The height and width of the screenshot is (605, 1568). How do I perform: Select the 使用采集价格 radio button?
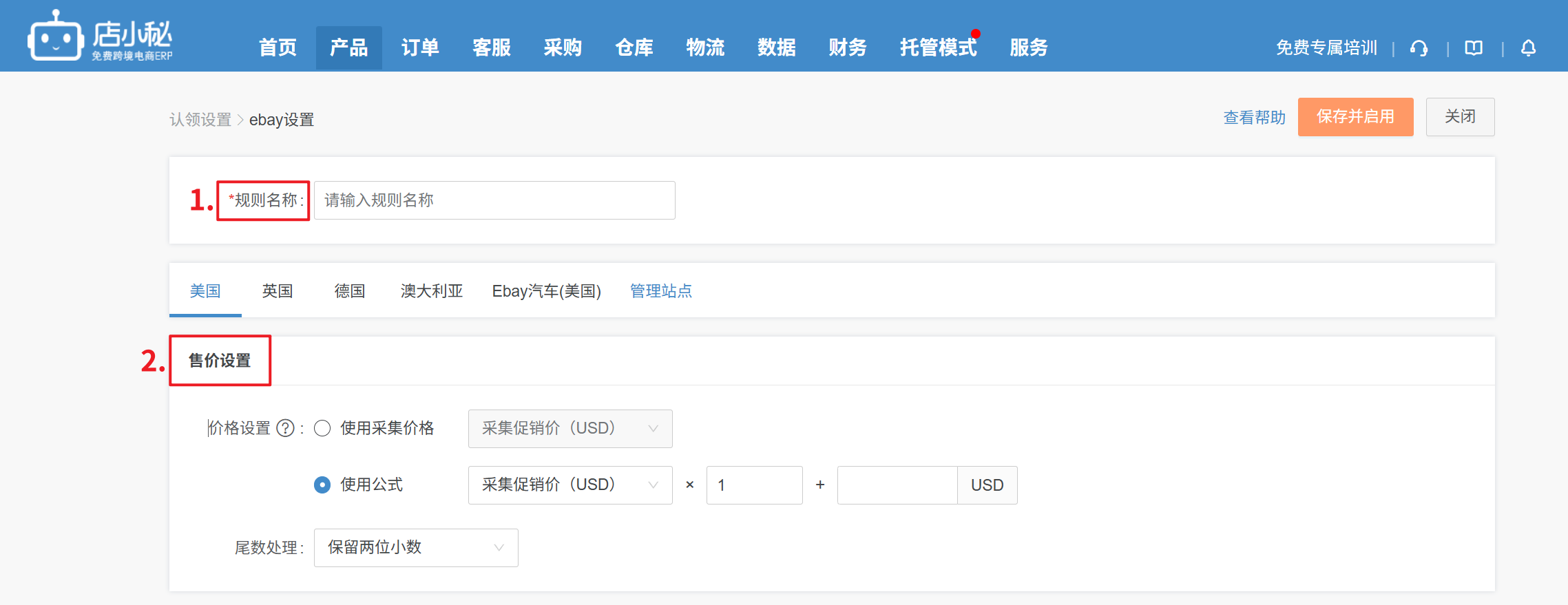tap(322, 428)
